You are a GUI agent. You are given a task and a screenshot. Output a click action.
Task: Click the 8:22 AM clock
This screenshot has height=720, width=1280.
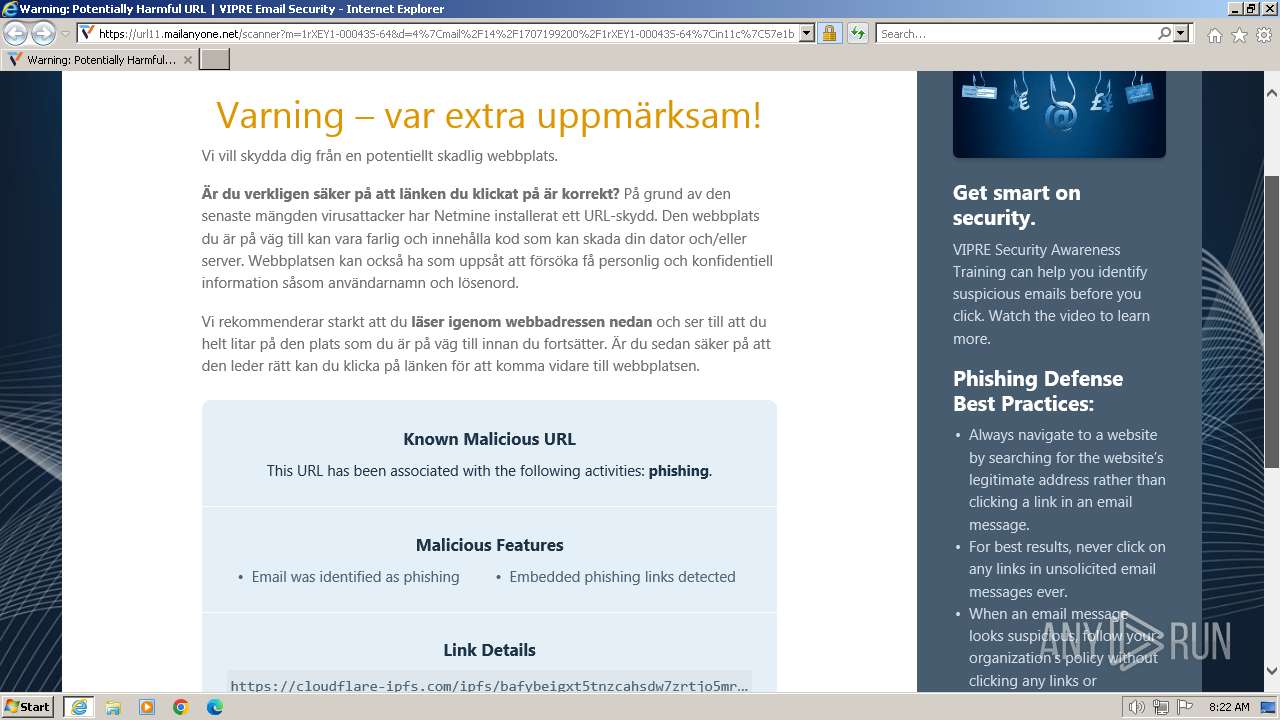click(1229, 707)
